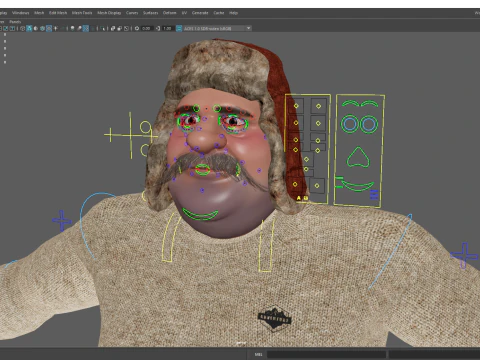480x360 pixels.
Task: Click the exposure reset icon
Action: (x=137, y=29)
